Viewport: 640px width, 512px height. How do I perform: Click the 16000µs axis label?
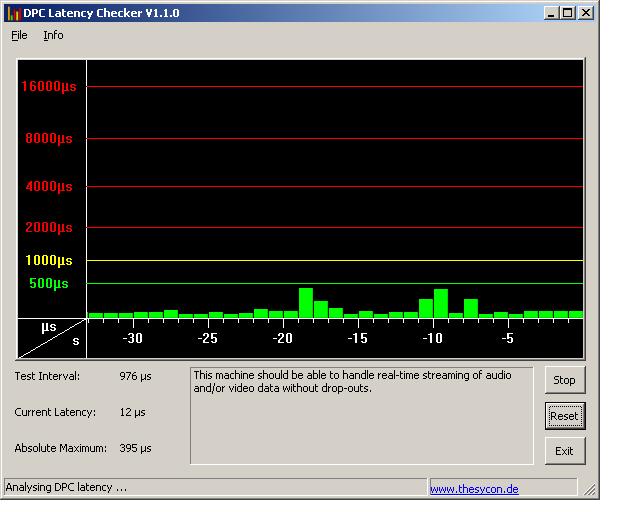click(x=49, y=87)
